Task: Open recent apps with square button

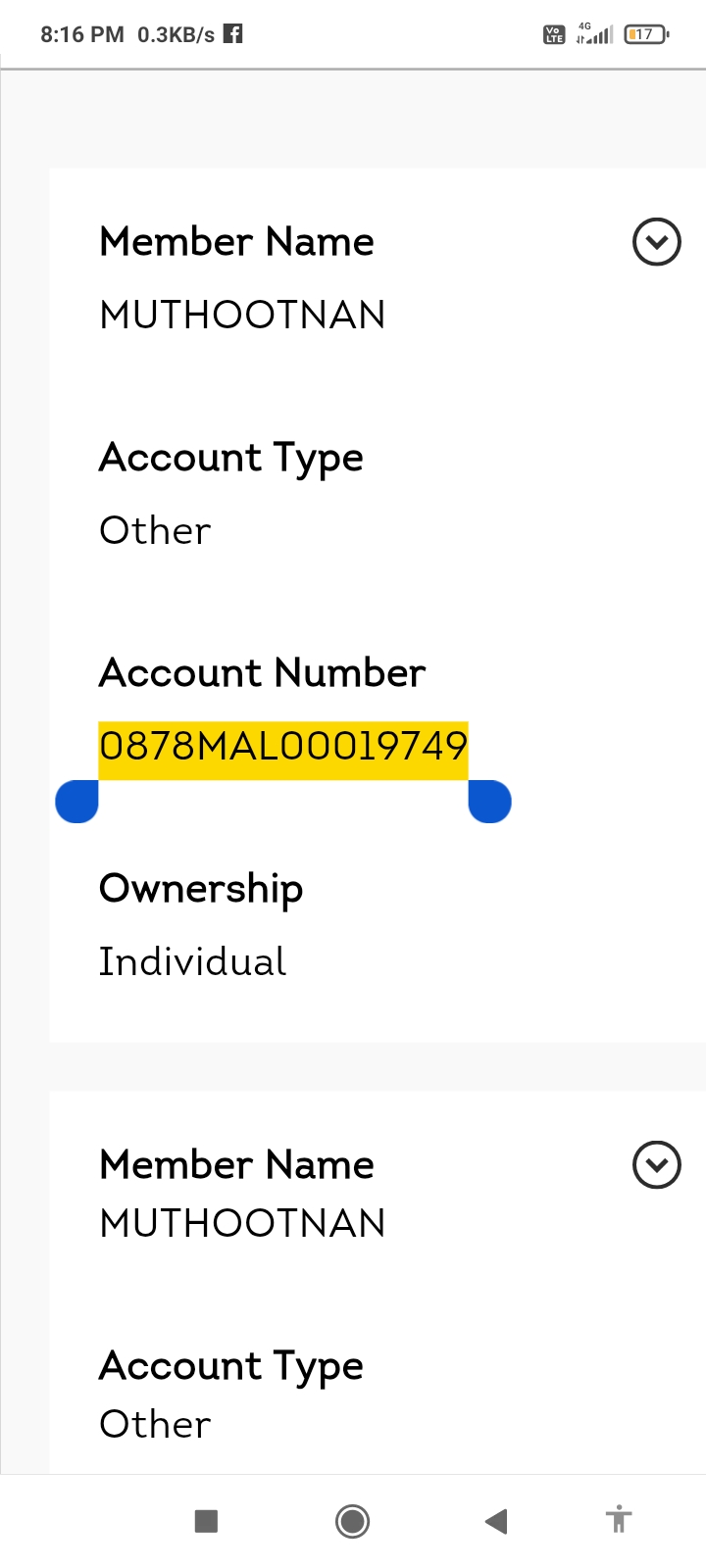Action: tap(206, 1521)
